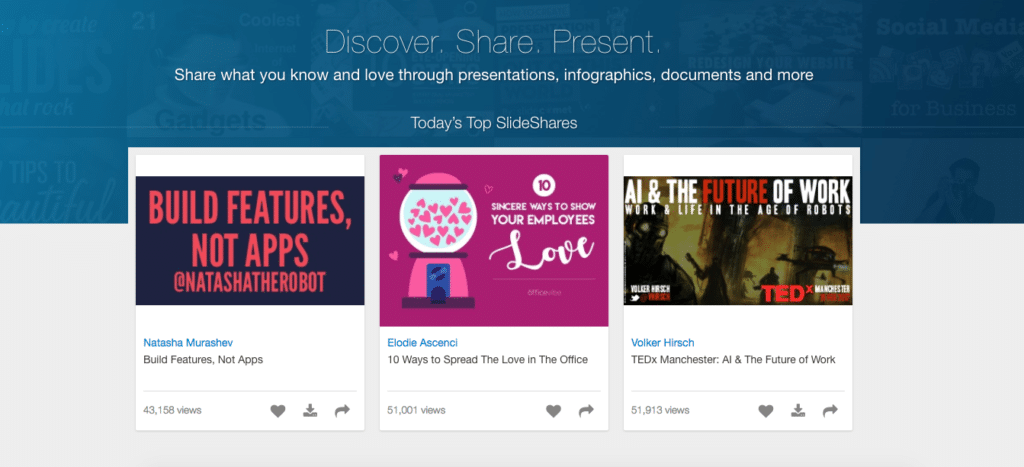This screenshot has height=467, width=1024.
Task: Click the 51,001 views count
Action: point(416,410)
